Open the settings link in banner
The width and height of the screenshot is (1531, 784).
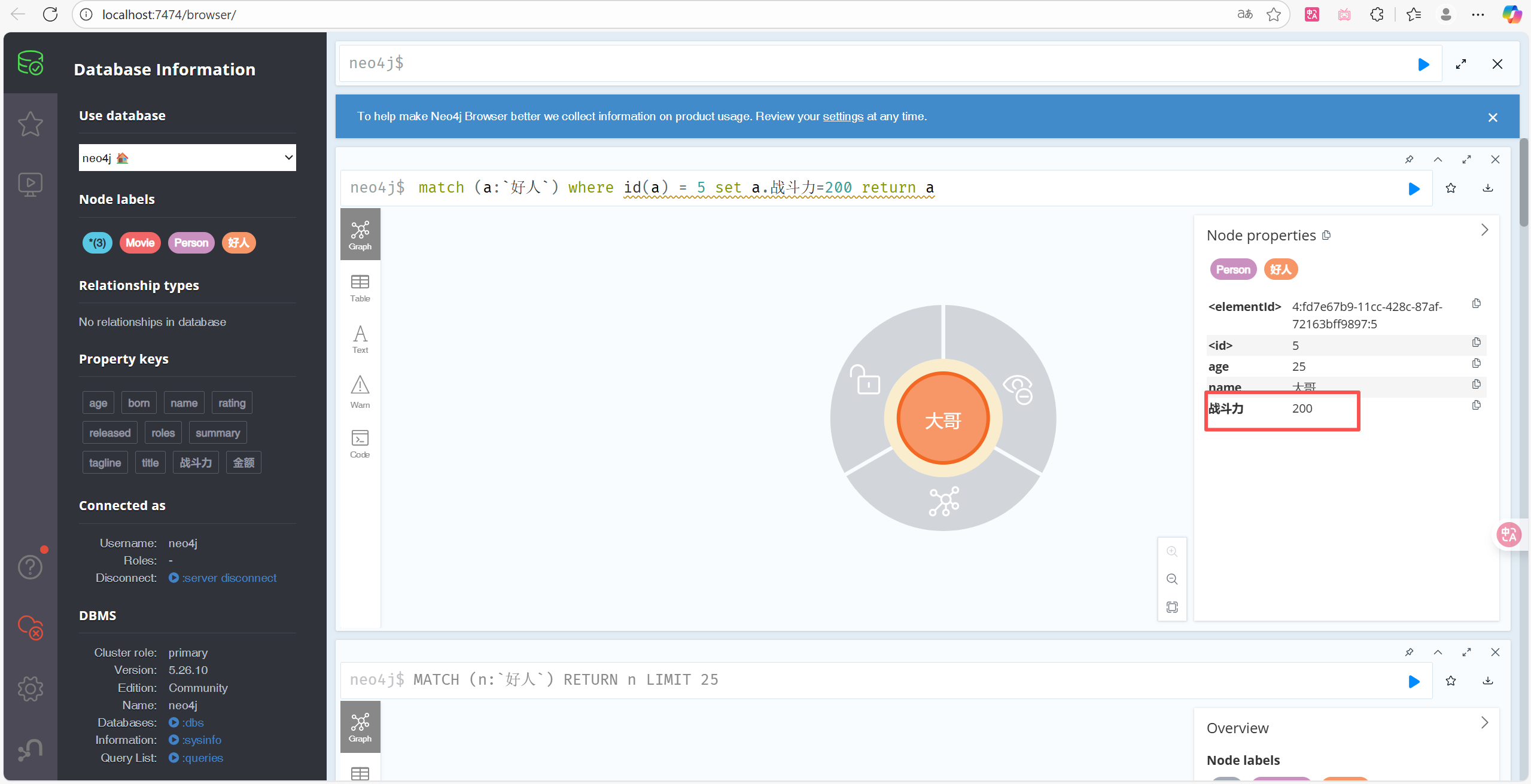click(842, 117)
